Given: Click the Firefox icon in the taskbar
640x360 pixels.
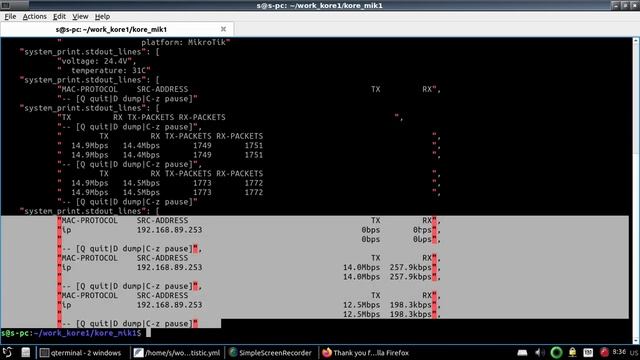Looking at the screenshot, I should tap(327, 353).
